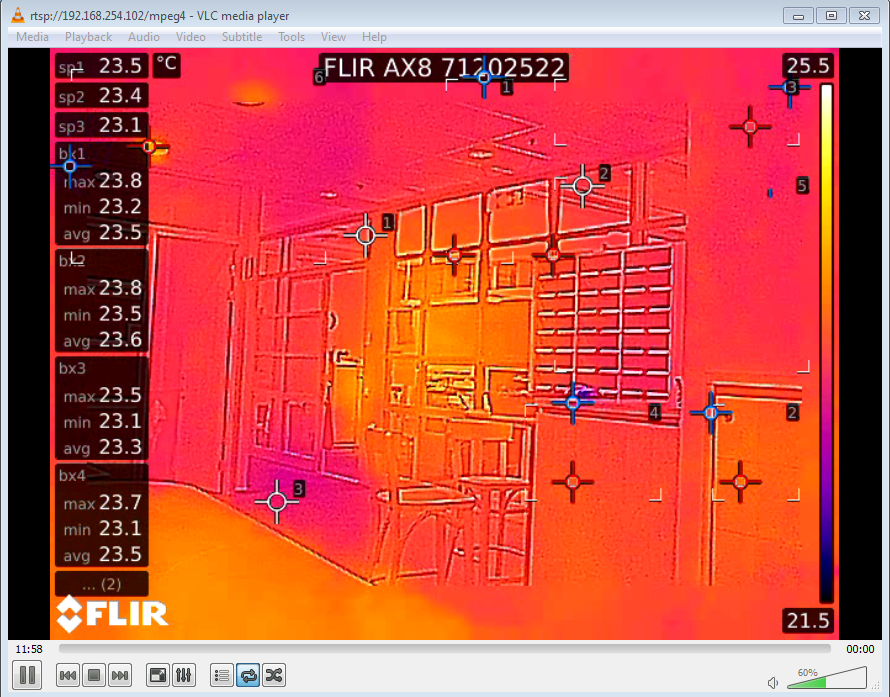The image size is (890, 697).
Task: Toggle loop playback mode
Action: [247, 675]
